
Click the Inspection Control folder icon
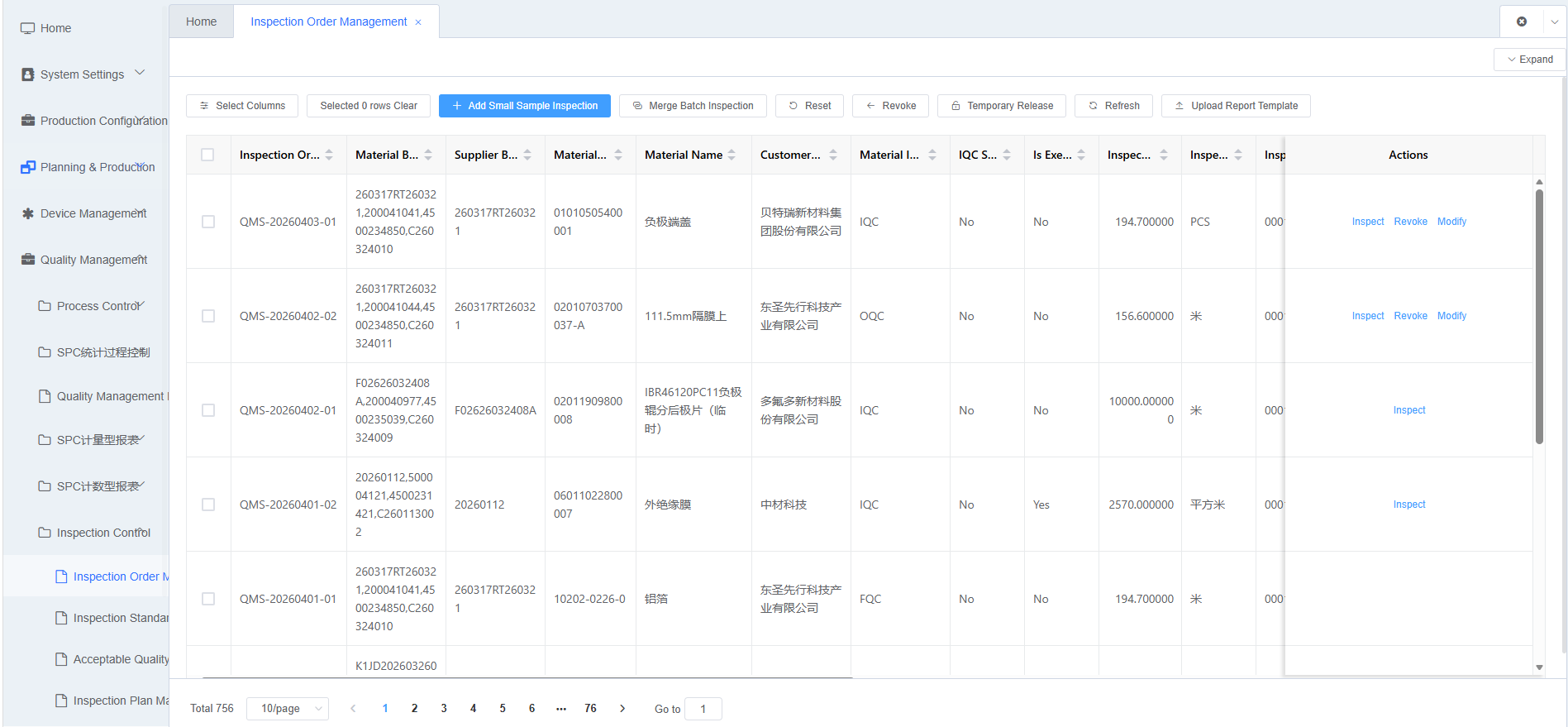[45, 533]
